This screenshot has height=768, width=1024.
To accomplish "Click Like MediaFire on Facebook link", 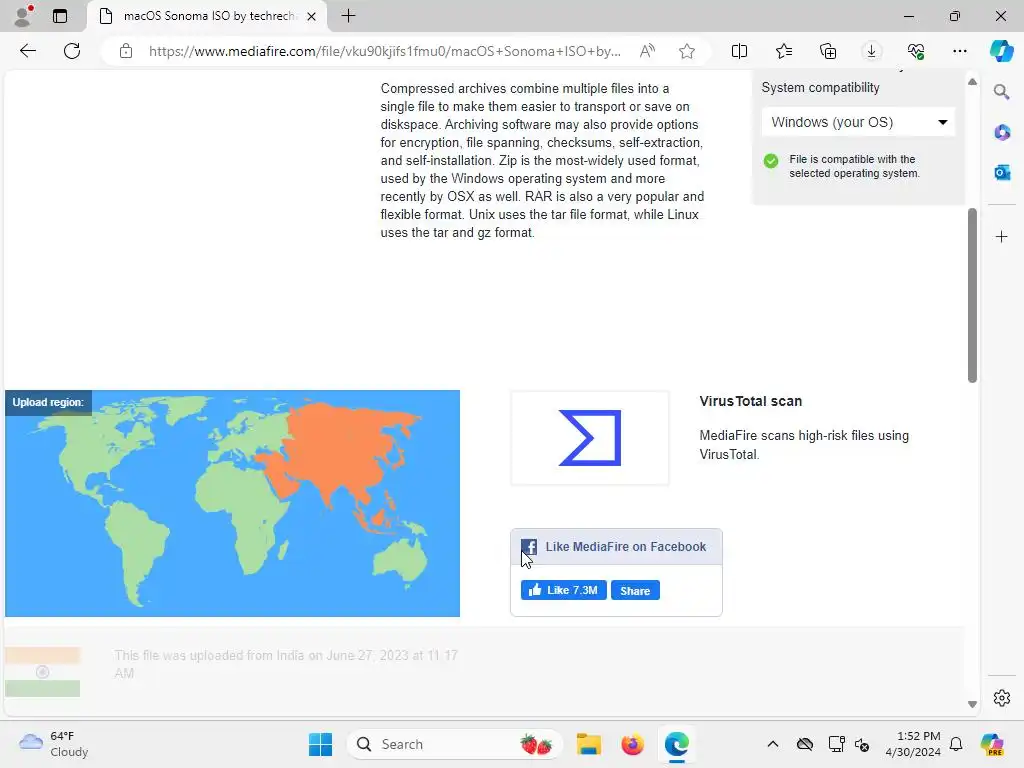I will click(x=626, y=547).
